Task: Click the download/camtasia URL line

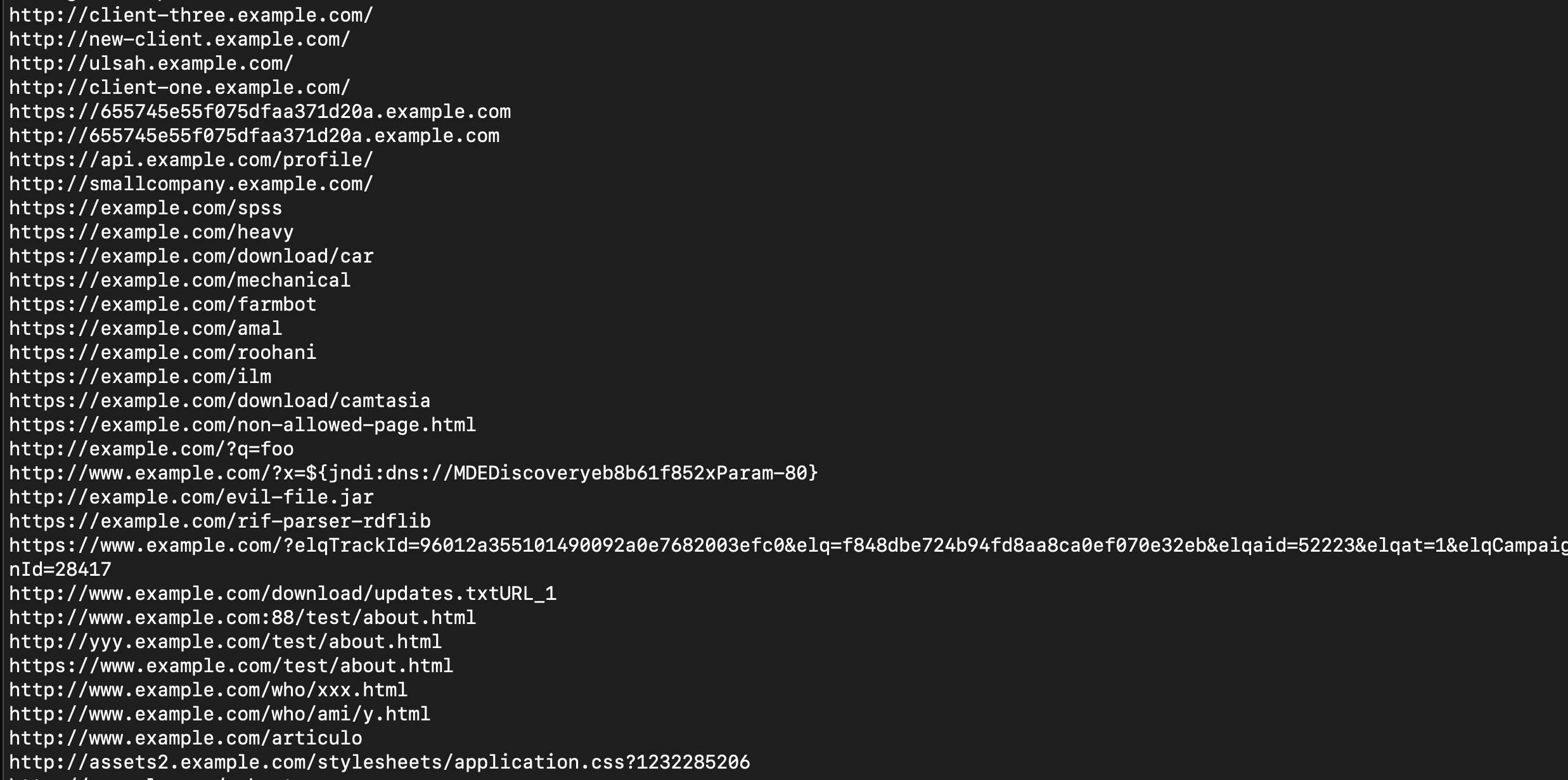Action: [219, 401]
